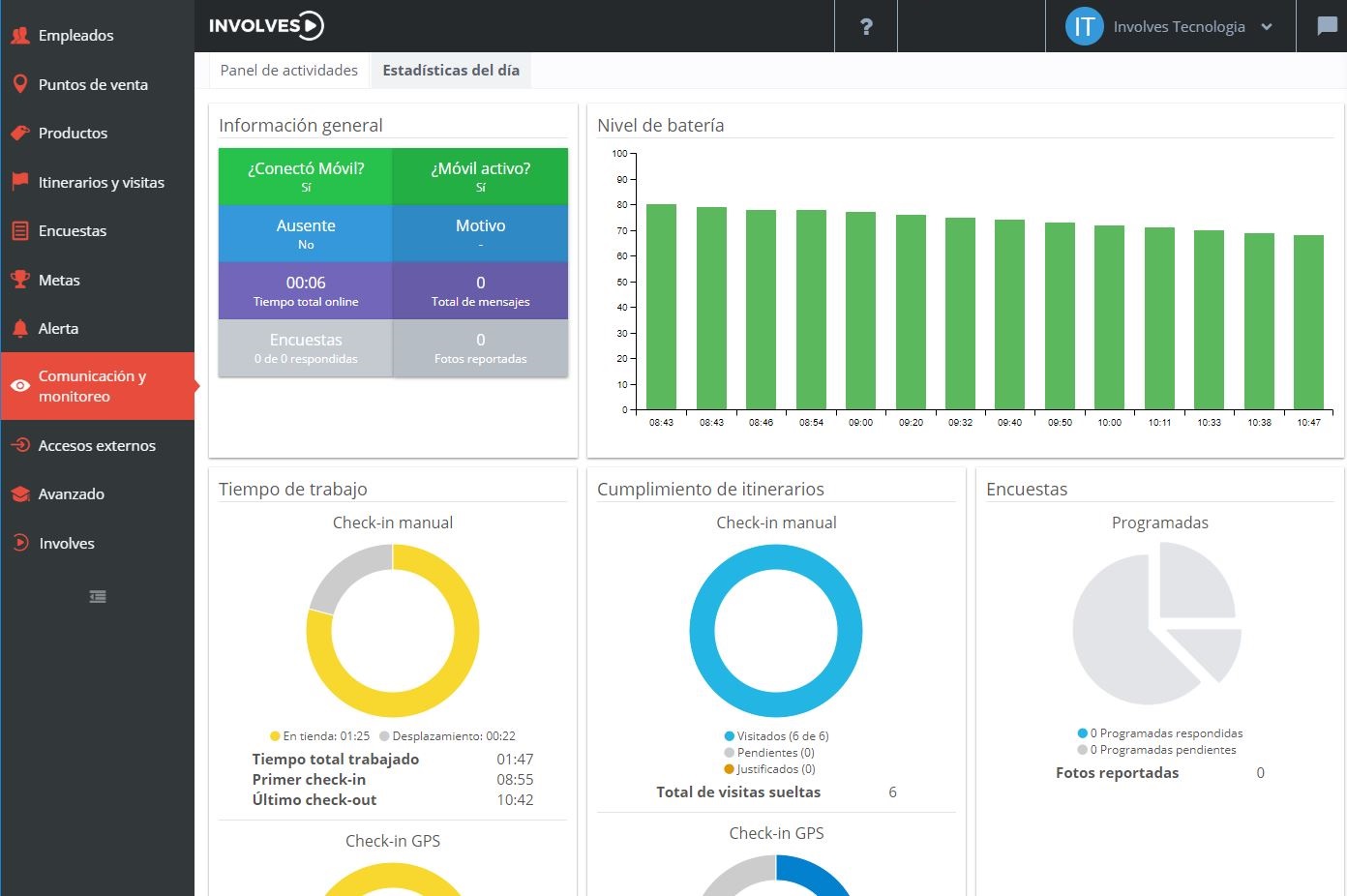Click the 09:32 battery bar
Image resolution: width=1347 pixels, height=896 pixels.
[960, 314]
